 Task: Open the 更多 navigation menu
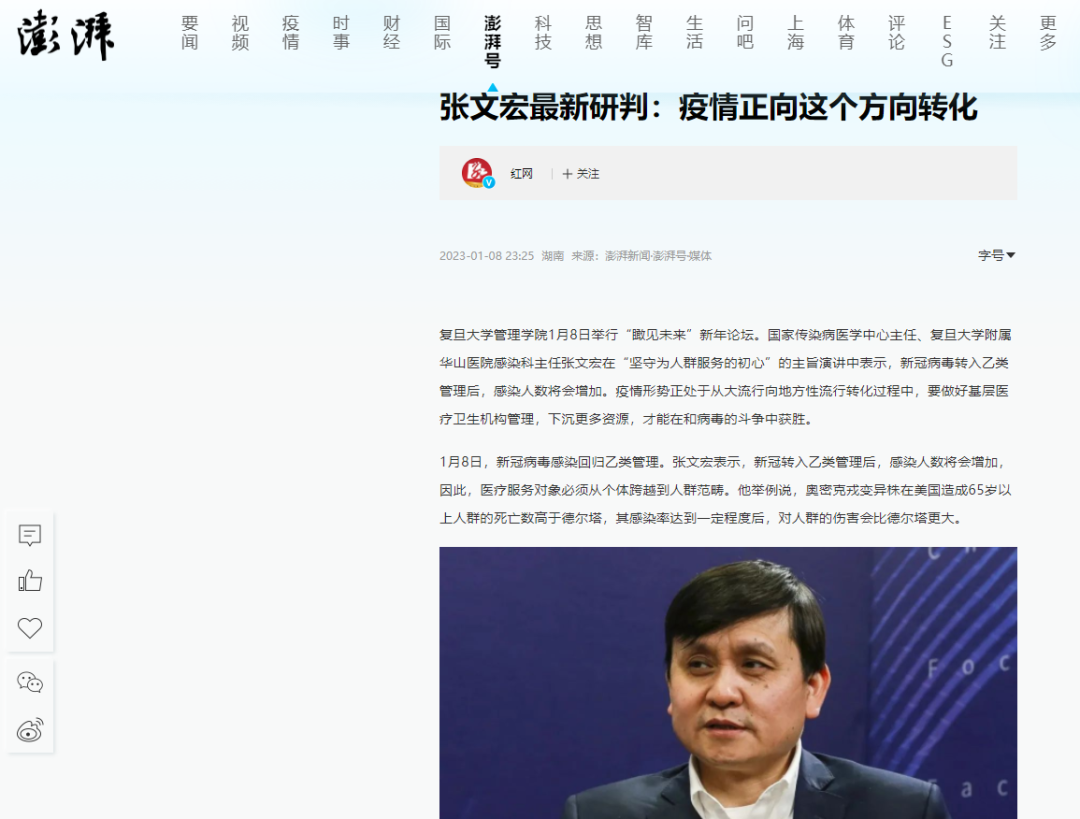tap(1048, 33)
